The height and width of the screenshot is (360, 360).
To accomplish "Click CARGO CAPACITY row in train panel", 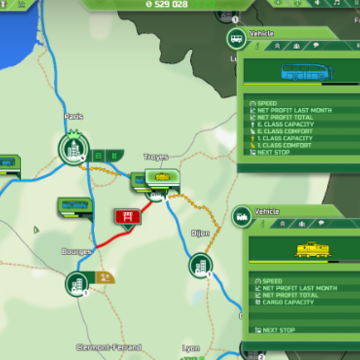I will point(304,302).
